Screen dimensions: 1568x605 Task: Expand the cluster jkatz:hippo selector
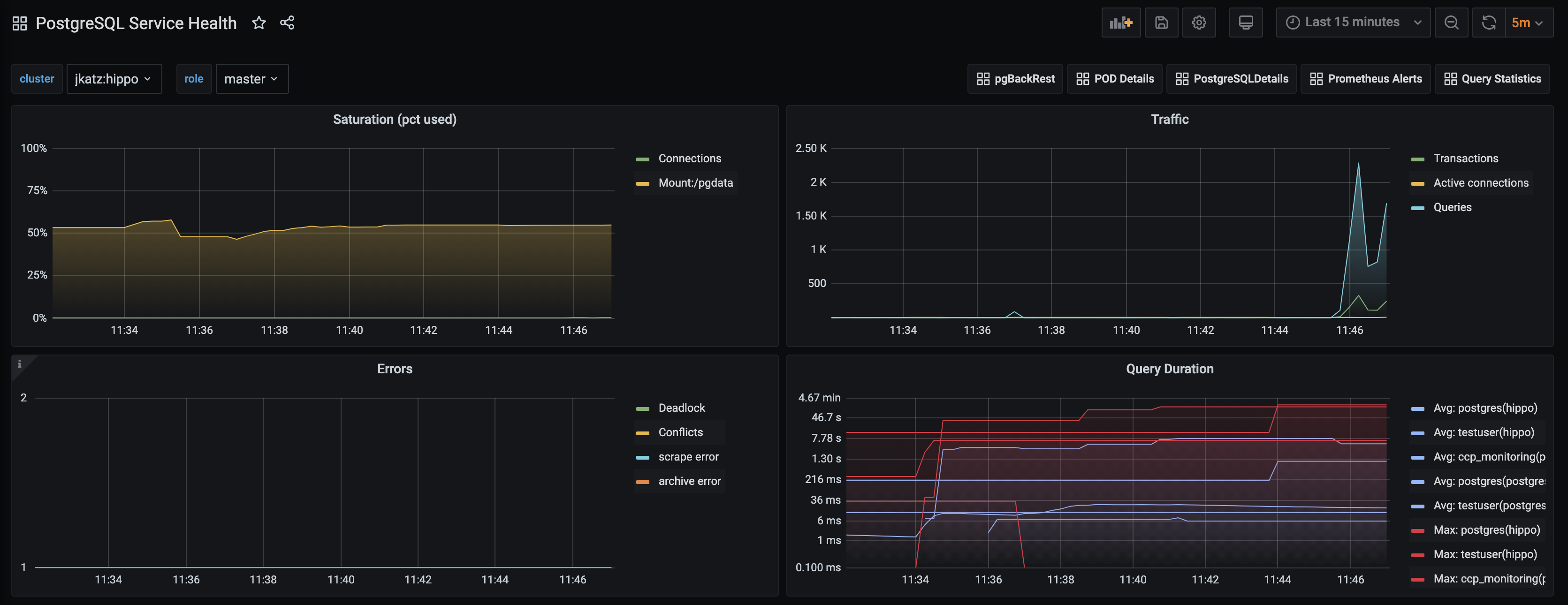point(114,78)
